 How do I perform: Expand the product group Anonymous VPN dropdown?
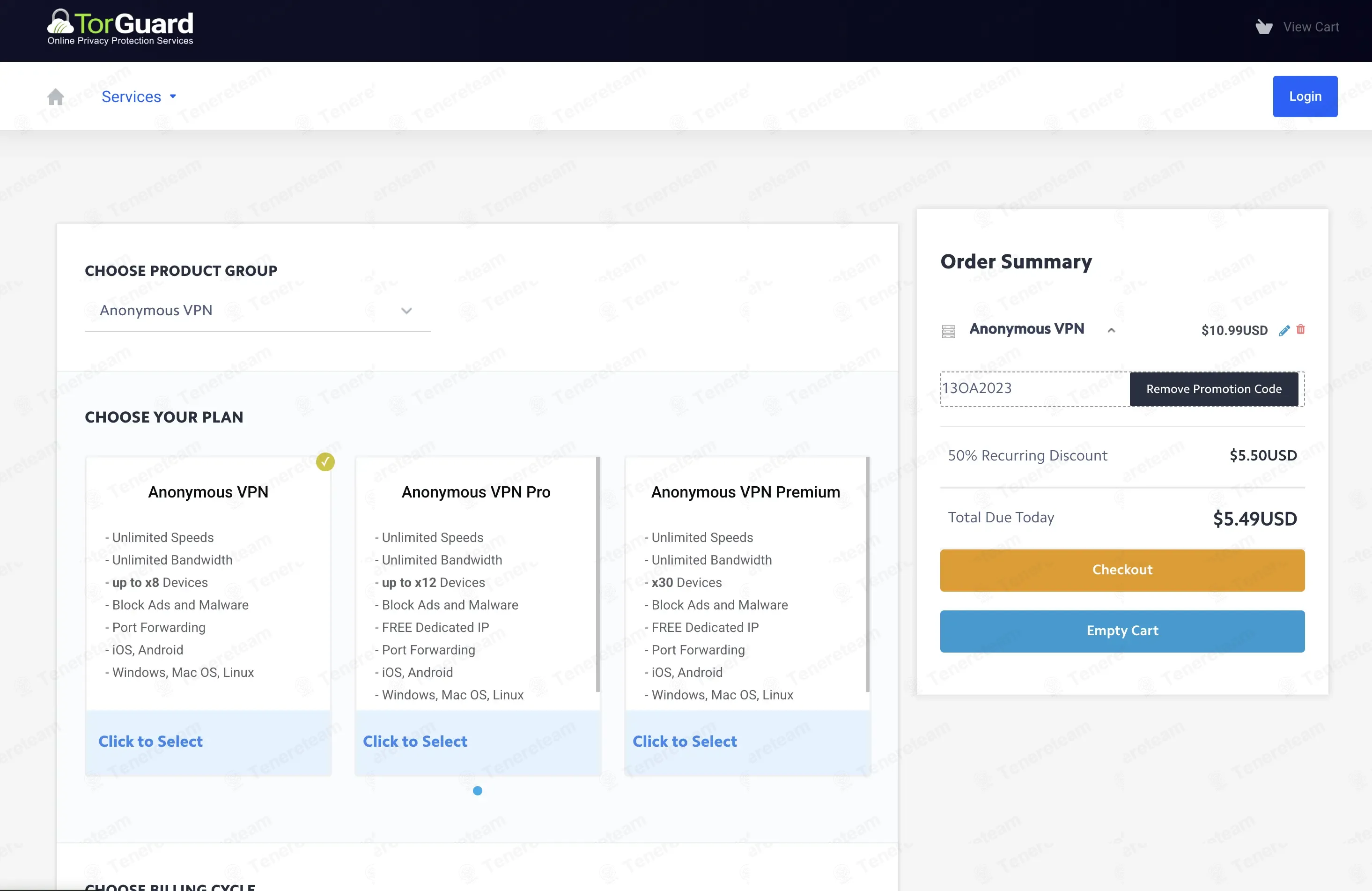pyautogui.click(x=258, y=310)
